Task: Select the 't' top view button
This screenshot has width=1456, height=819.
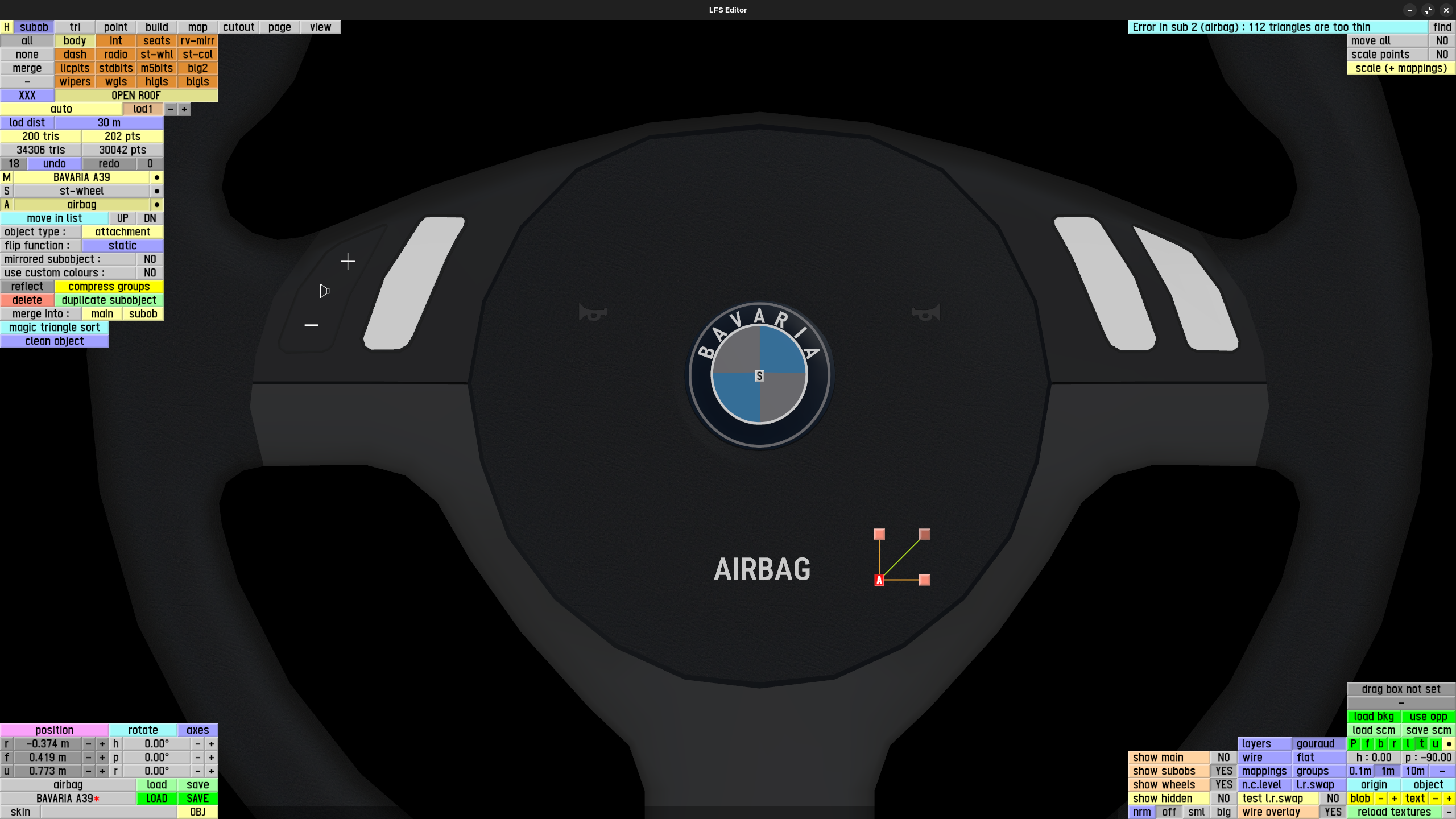Action: pos(1422,744)
